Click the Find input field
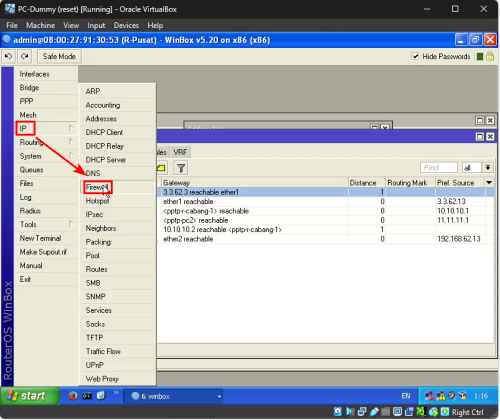Image resolution: width=500 pixels, height=420 pixels. [439, 167]
